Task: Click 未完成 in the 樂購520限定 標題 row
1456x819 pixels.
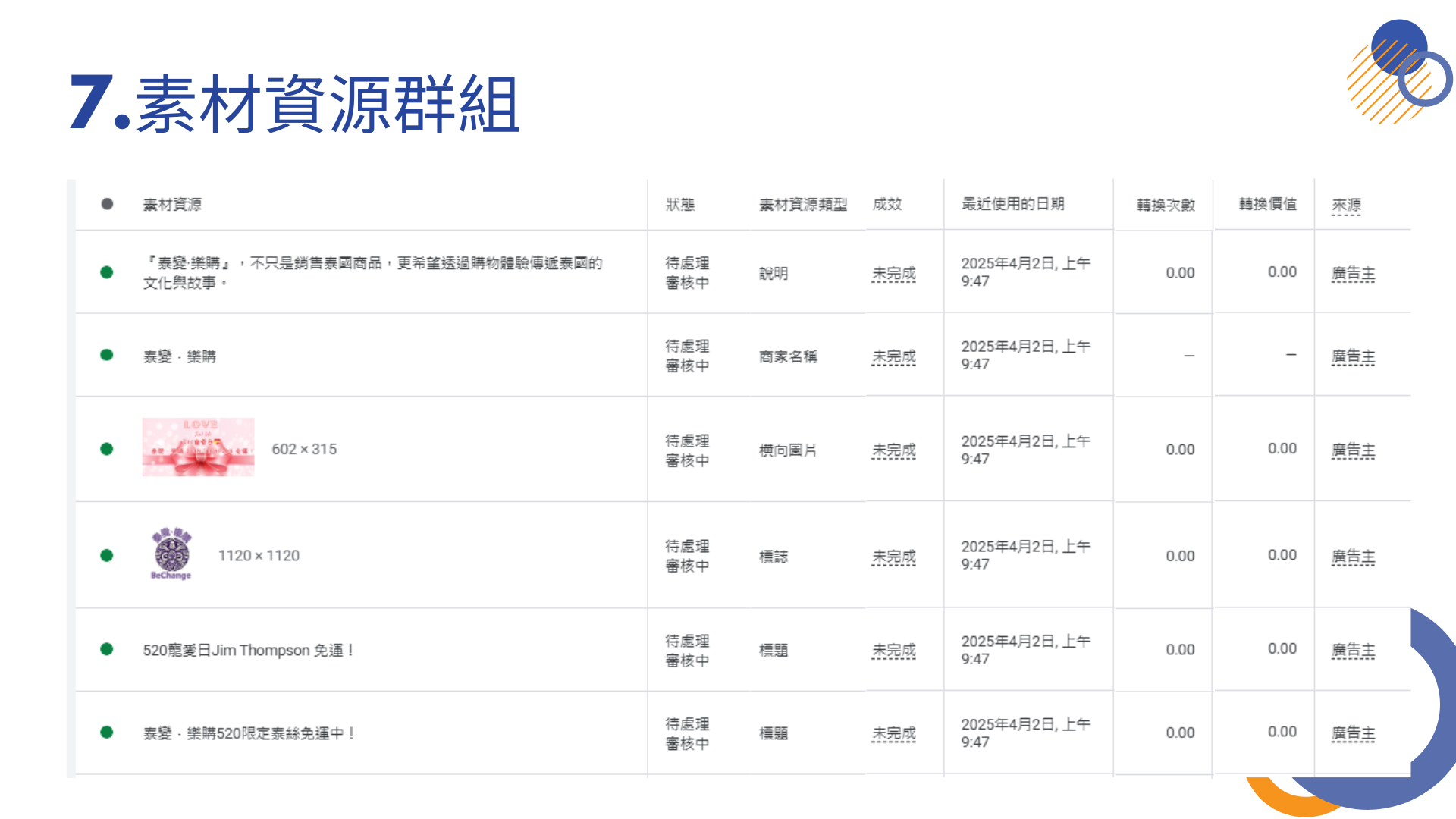Action: 894,734
